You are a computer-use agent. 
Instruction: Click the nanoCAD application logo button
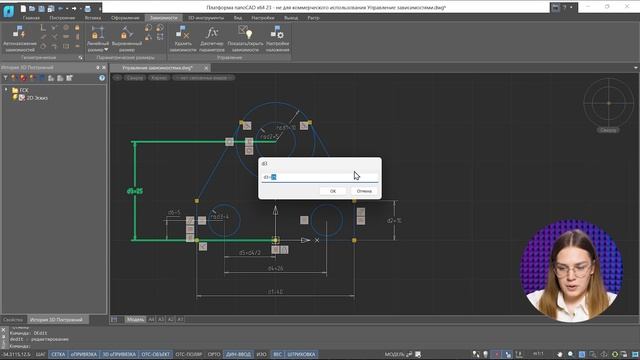[8, 11]
